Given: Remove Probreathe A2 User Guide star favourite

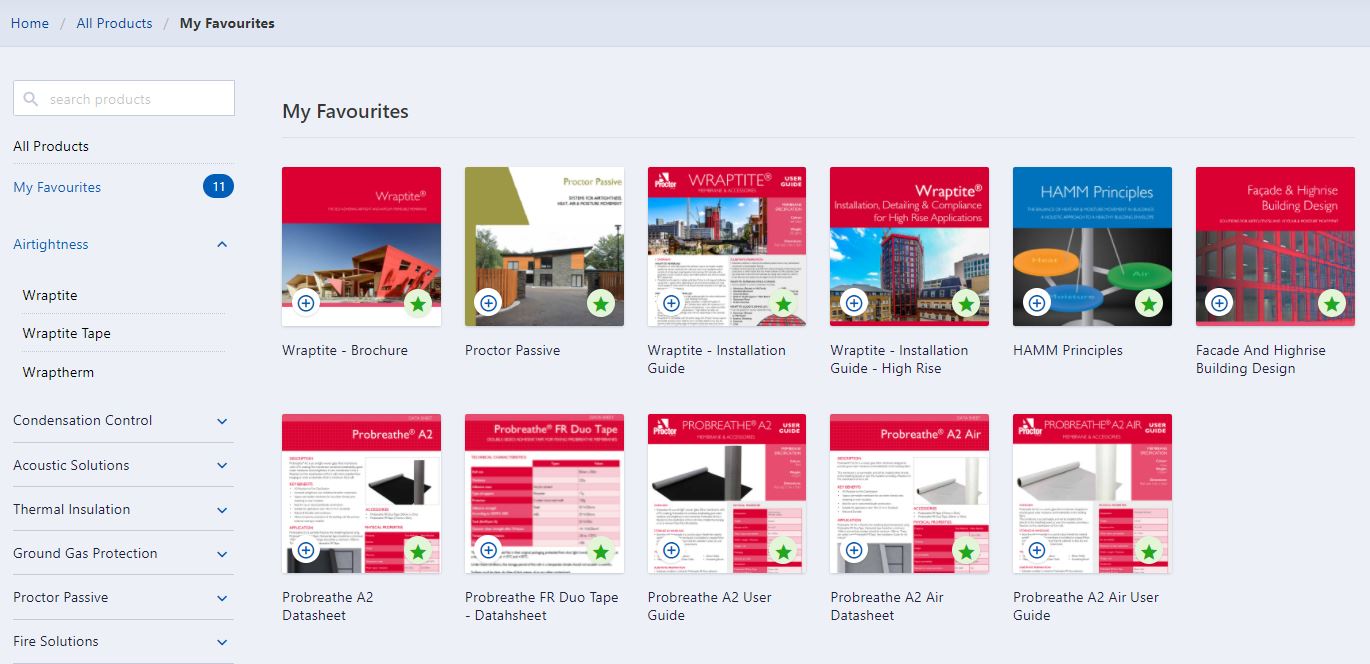Looking at the screenshot, I should point(783,551).
